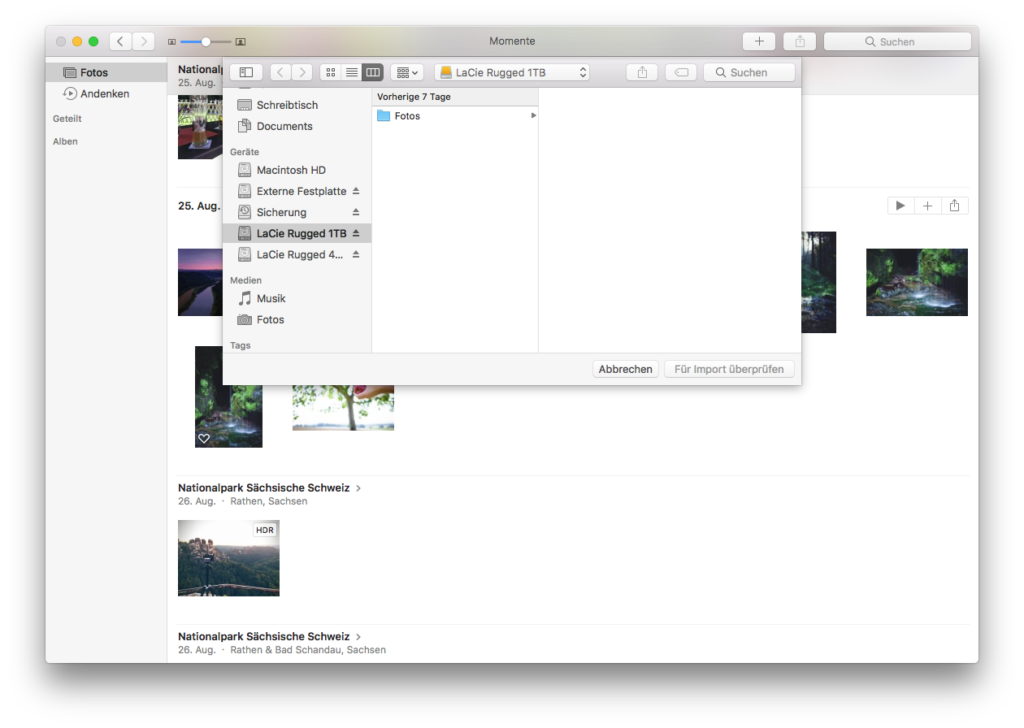Image resolution: width=1024 pixels, height=728 pixels.
Task: Go forward in the Photos window toolbar
Action: click(144, 41)
